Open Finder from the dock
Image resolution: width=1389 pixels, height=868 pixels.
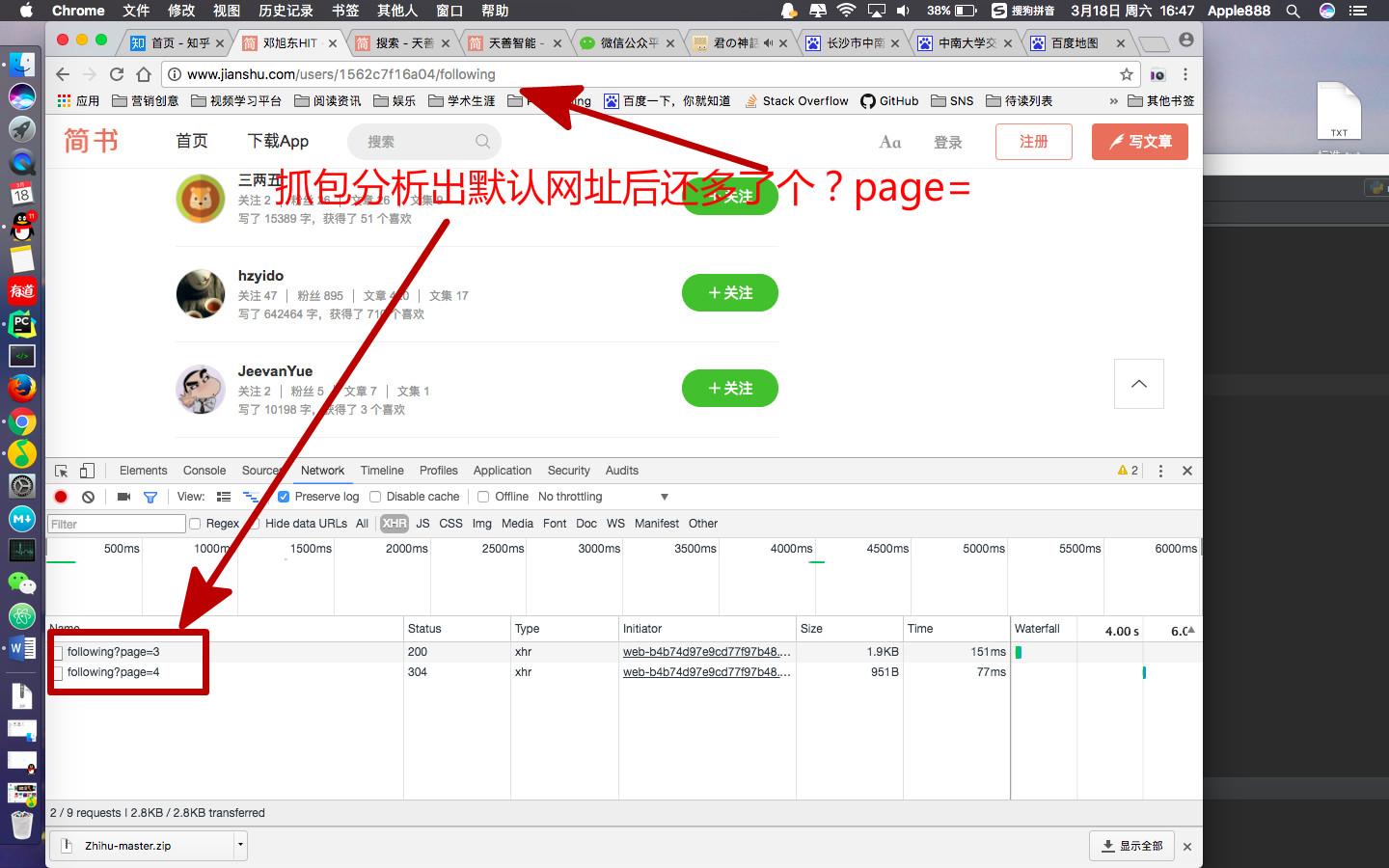[x=22, y=65]
